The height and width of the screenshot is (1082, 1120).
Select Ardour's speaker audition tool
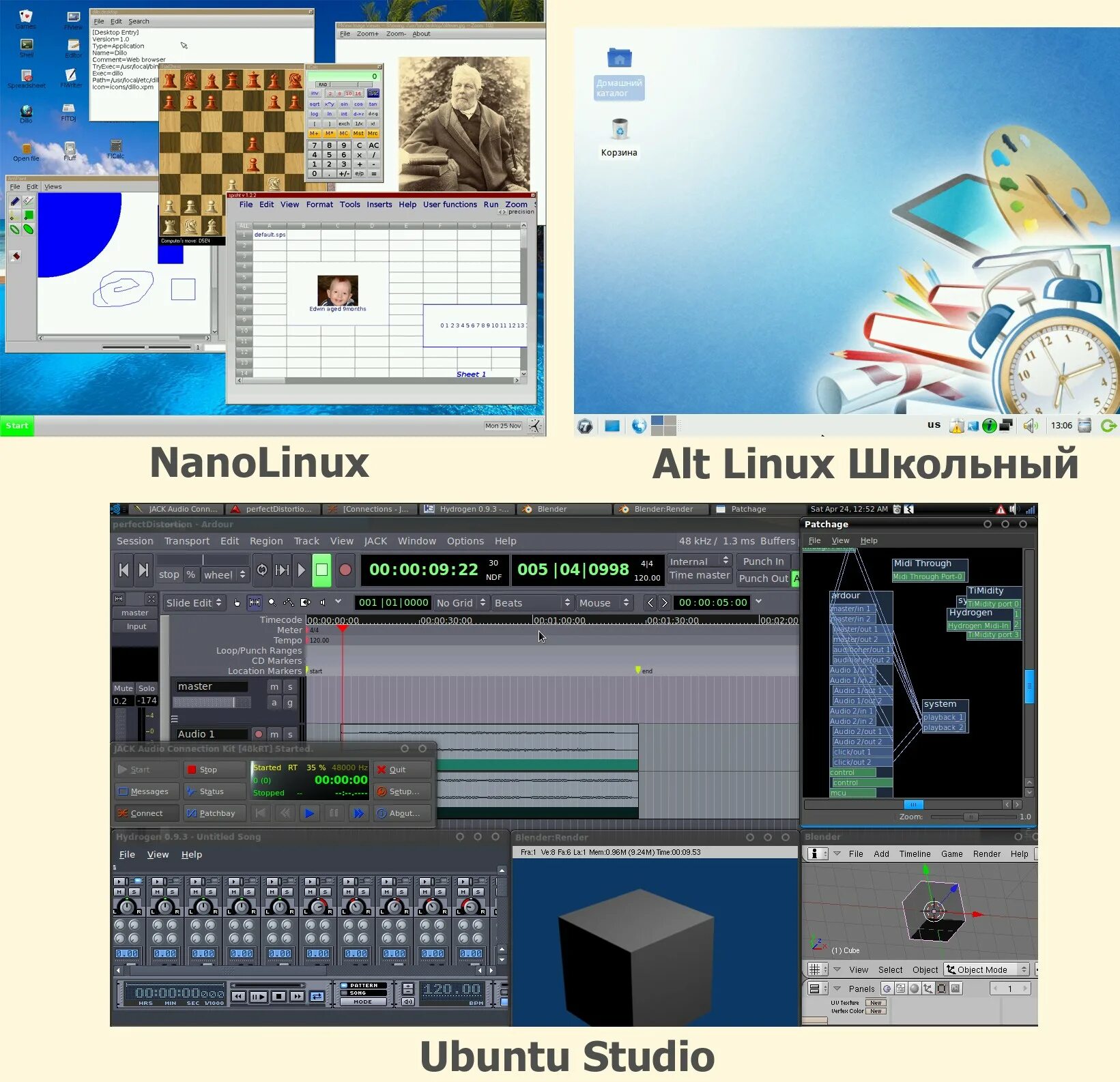pos(322,602)
